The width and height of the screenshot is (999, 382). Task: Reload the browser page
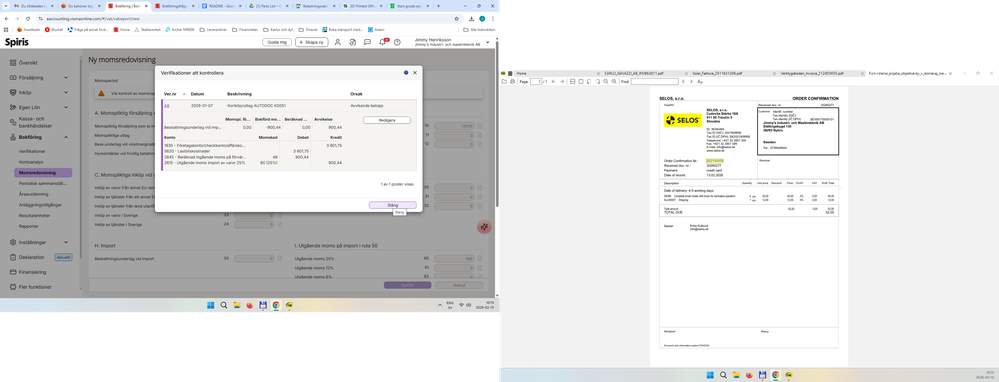click(x=27, y=18)
